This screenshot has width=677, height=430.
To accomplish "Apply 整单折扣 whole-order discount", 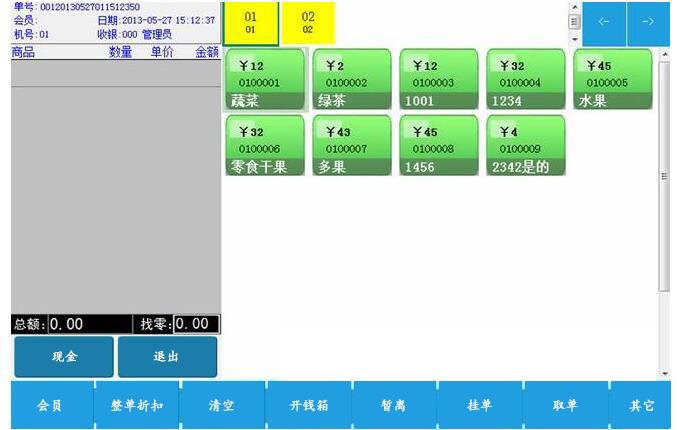I will pos(137,405).
